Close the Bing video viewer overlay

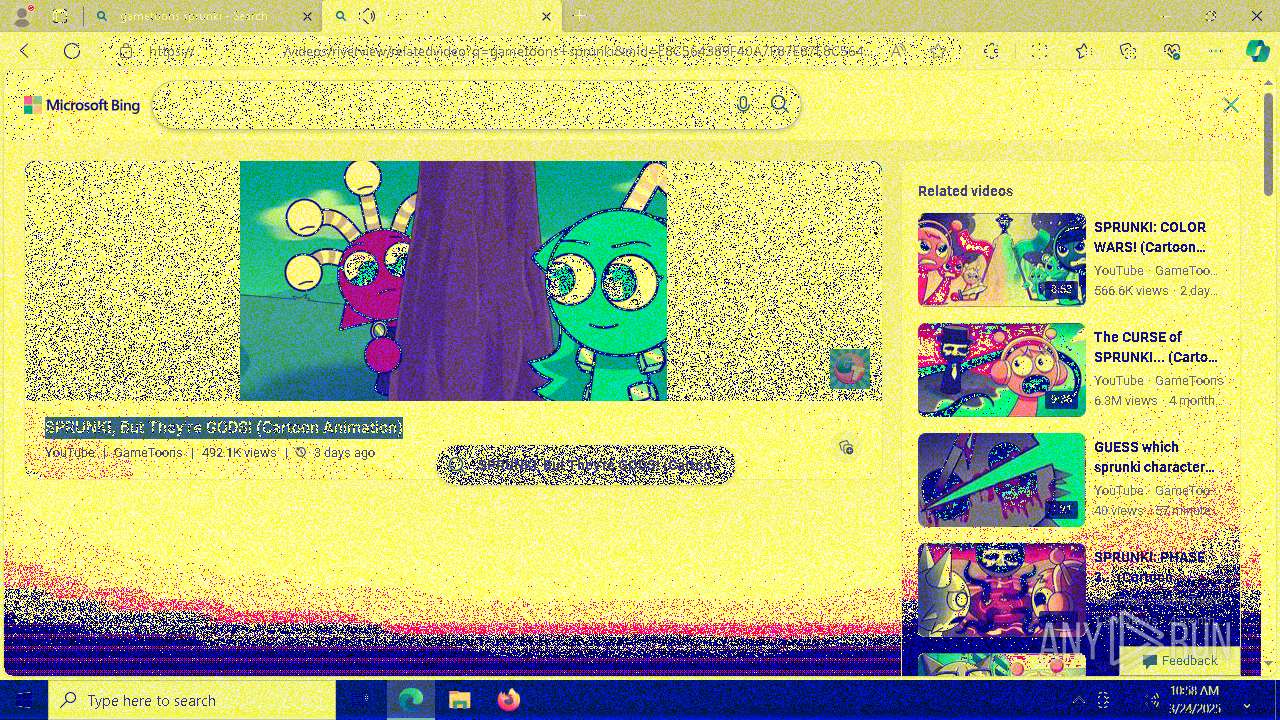(x=1231, y=105)
